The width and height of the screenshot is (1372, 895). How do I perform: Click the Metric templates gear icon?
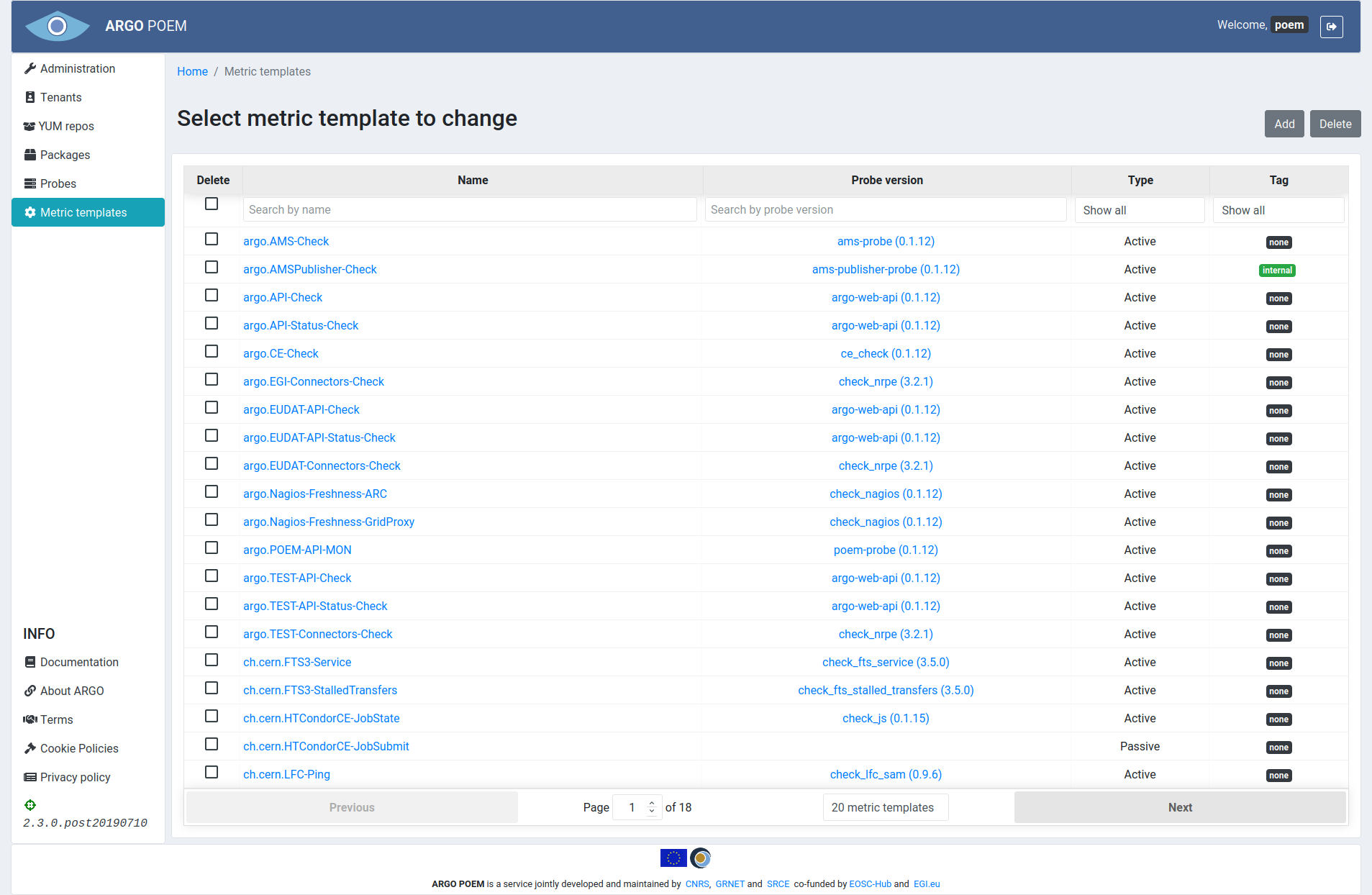pos(30,212)
